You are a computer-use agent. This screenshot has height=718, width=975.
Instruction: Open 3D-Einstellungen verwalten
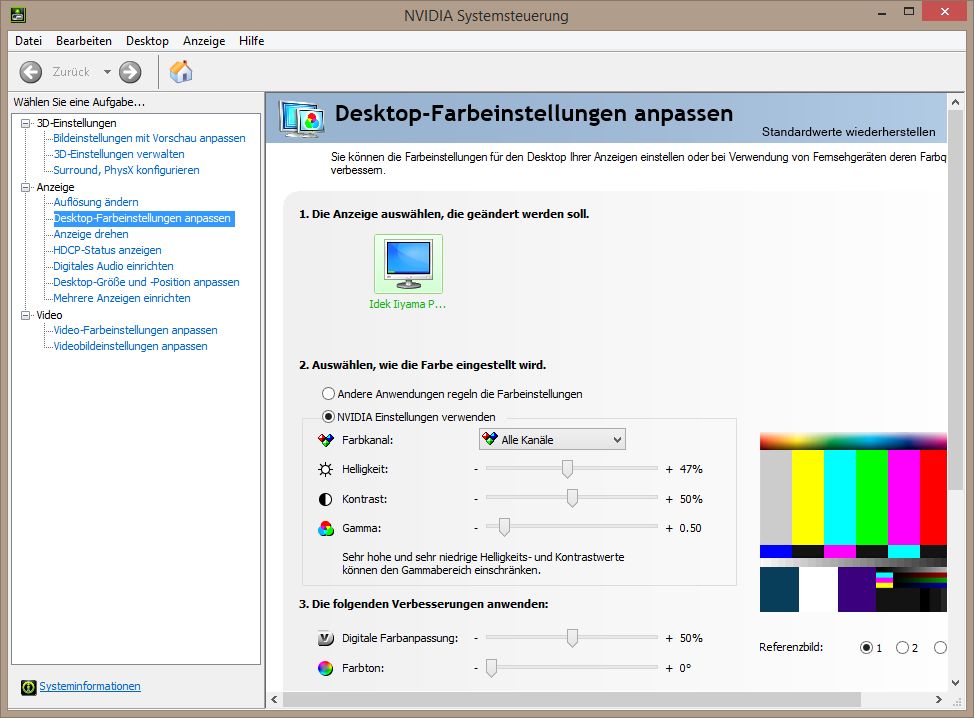click(119, 154)
